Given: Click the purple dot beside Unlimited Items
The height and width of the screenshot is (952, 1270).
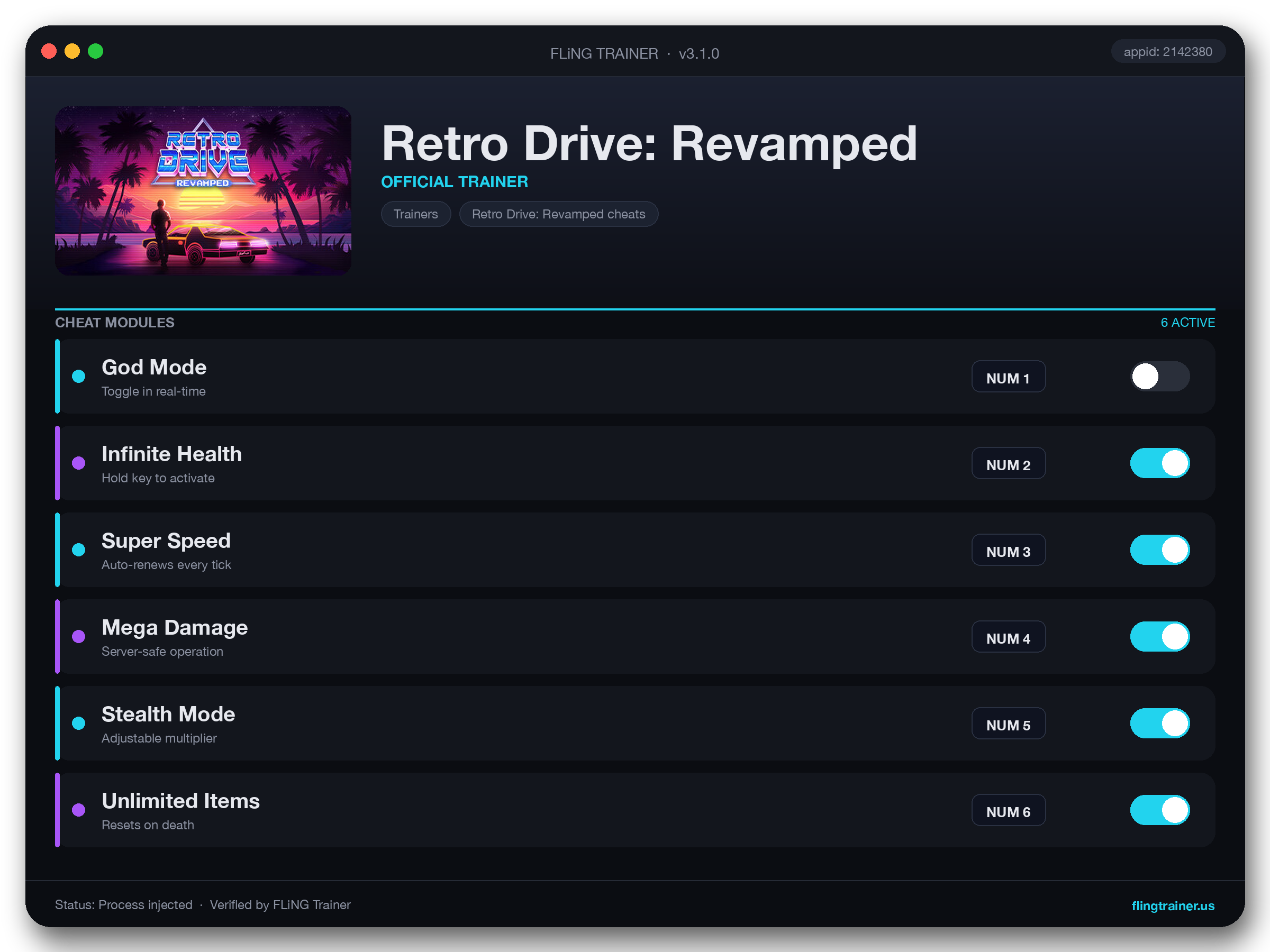Looking at the screenshot, I should click(79, 810).
